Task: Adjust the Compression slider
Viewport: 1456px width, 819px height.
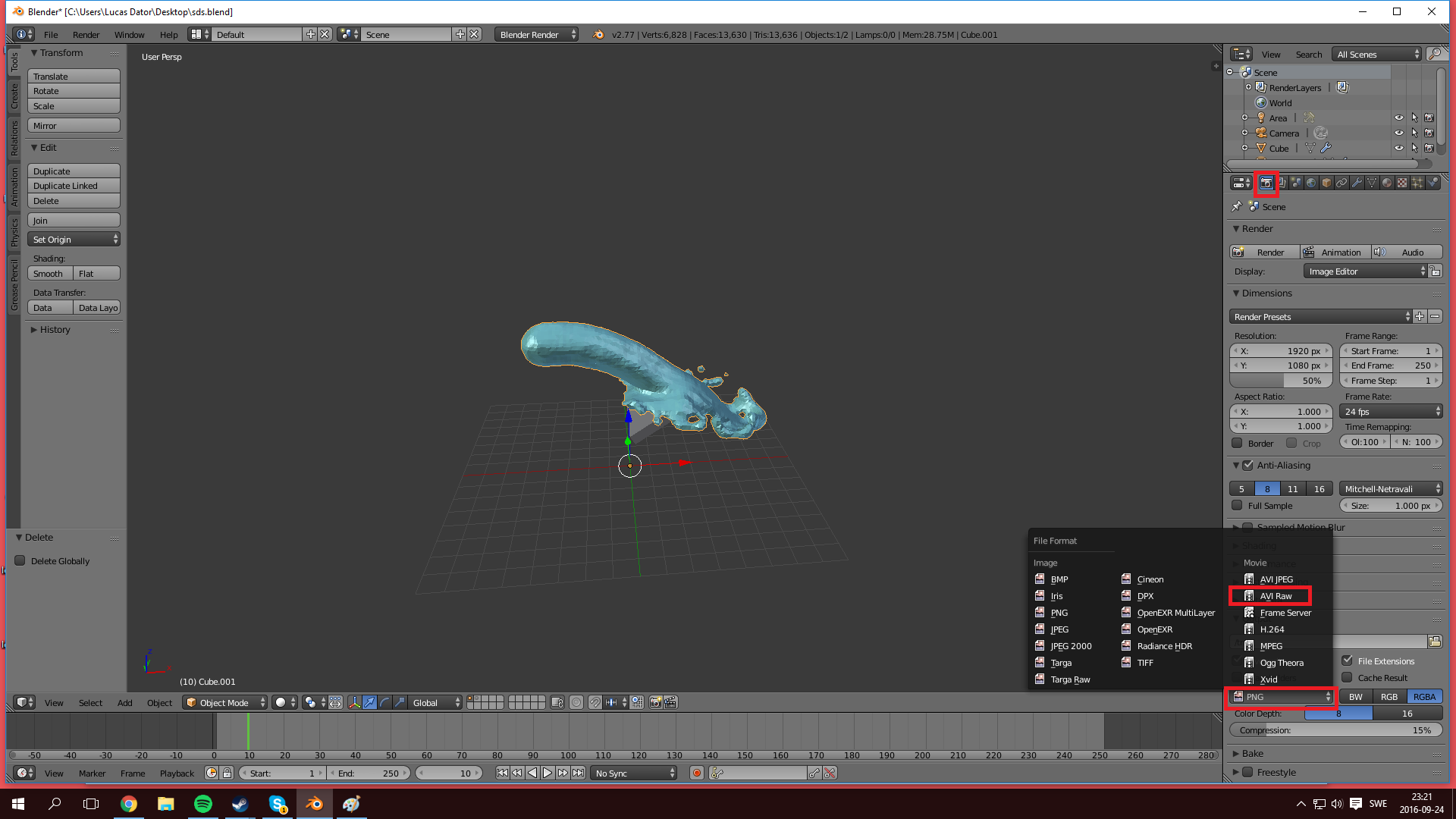Action: point(1335,730)
